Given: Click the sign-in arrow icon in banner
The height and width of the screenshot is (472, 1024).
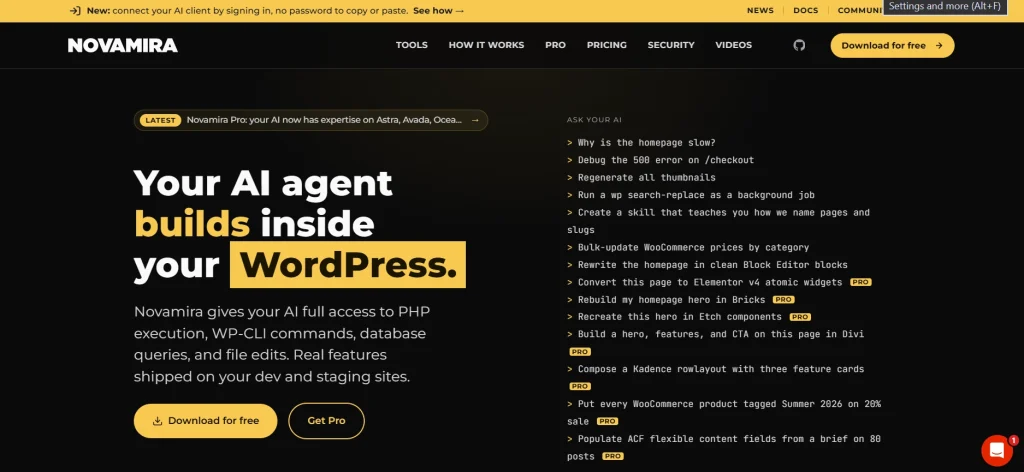Looking at the screenshot, I should [75, 10].
